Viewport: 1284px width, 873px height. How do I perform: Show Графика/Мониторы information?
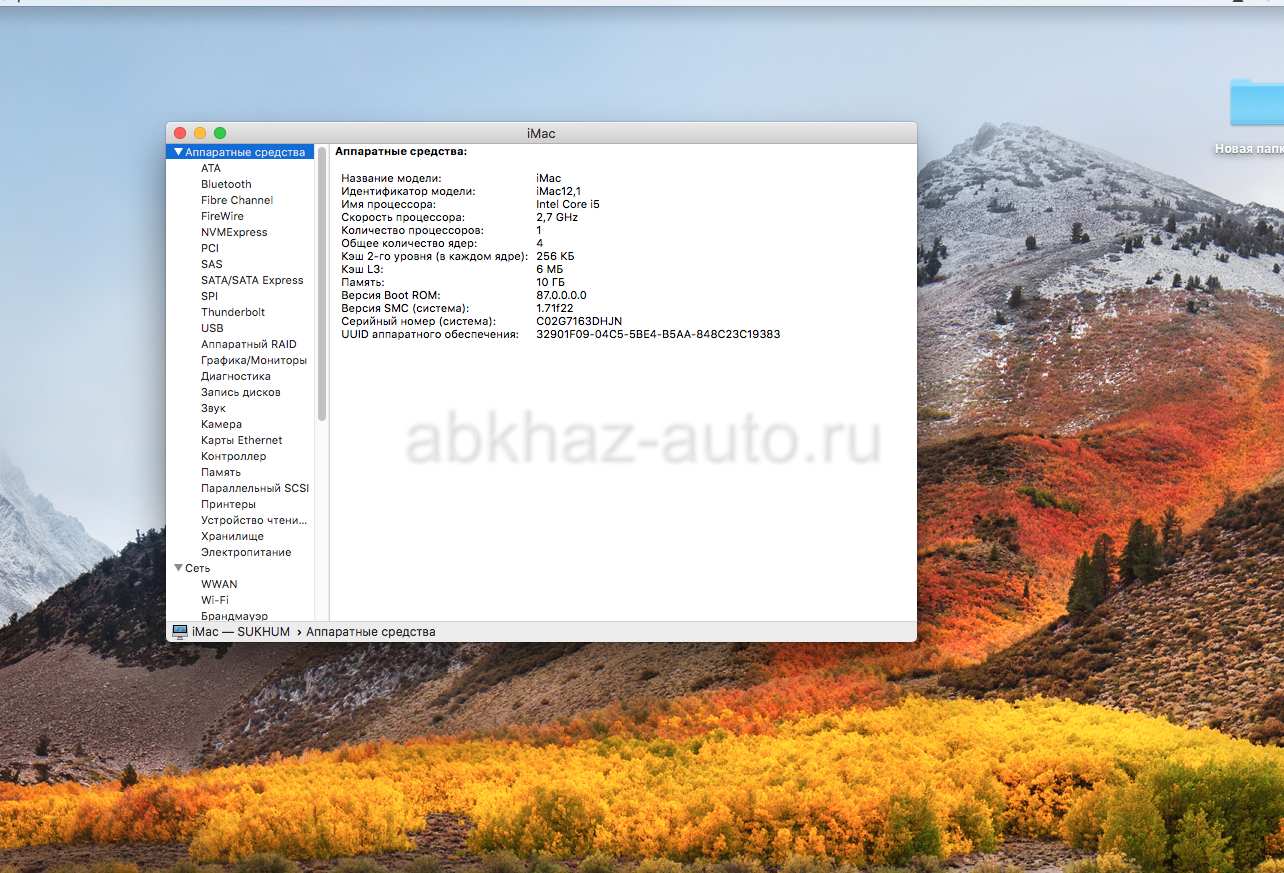click(x=254, y=360)
